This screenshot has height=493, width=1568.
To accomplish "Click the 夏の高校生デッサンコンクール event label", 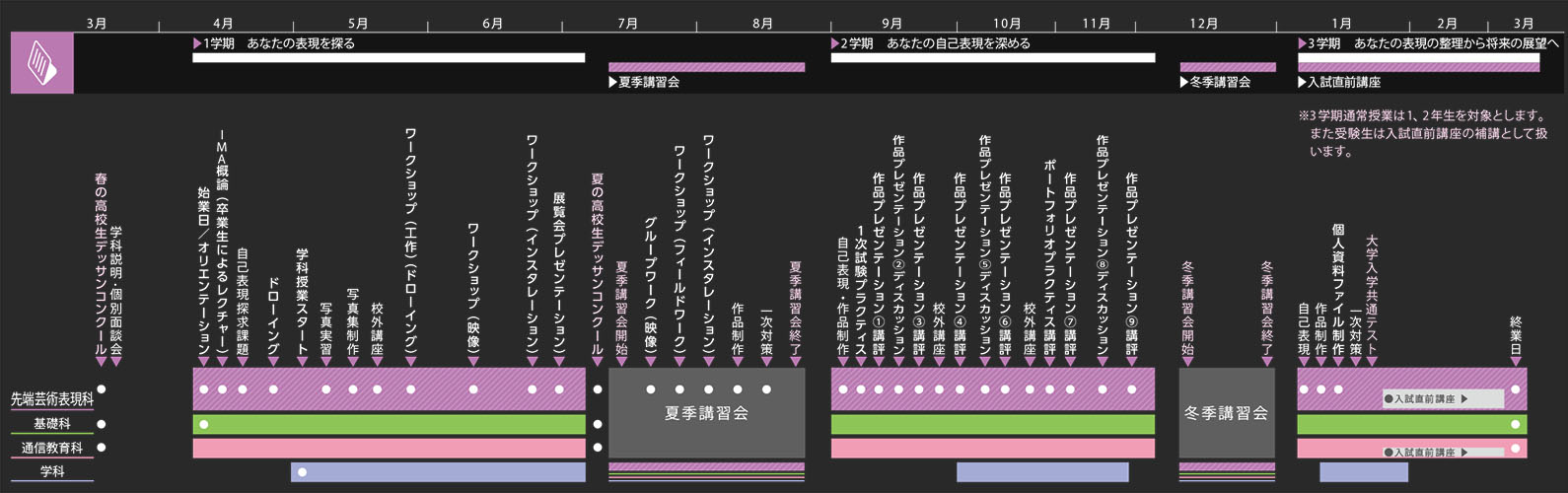I will pos(597,263).
